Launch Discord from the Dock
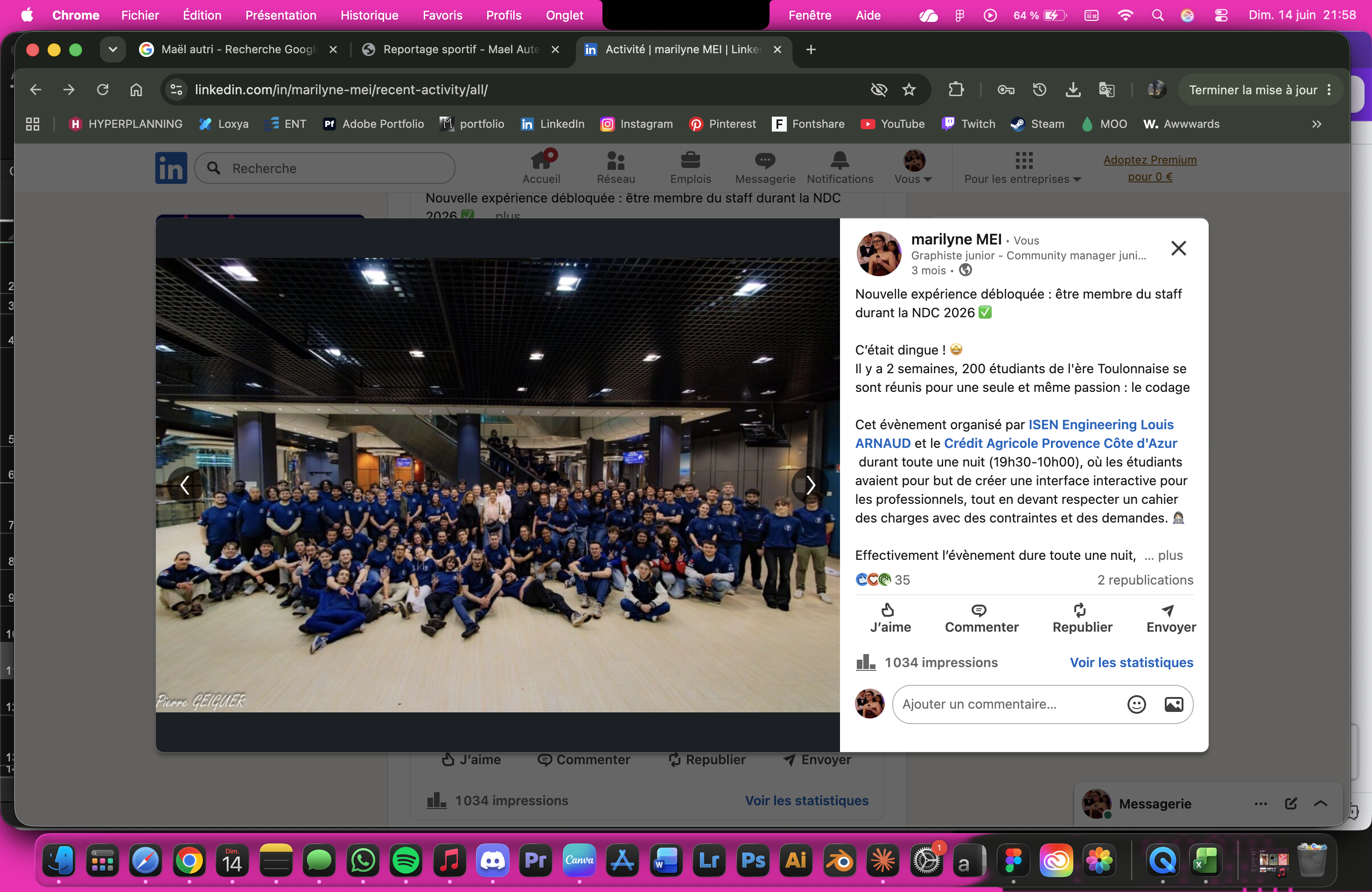 click(x=493, y=861)
